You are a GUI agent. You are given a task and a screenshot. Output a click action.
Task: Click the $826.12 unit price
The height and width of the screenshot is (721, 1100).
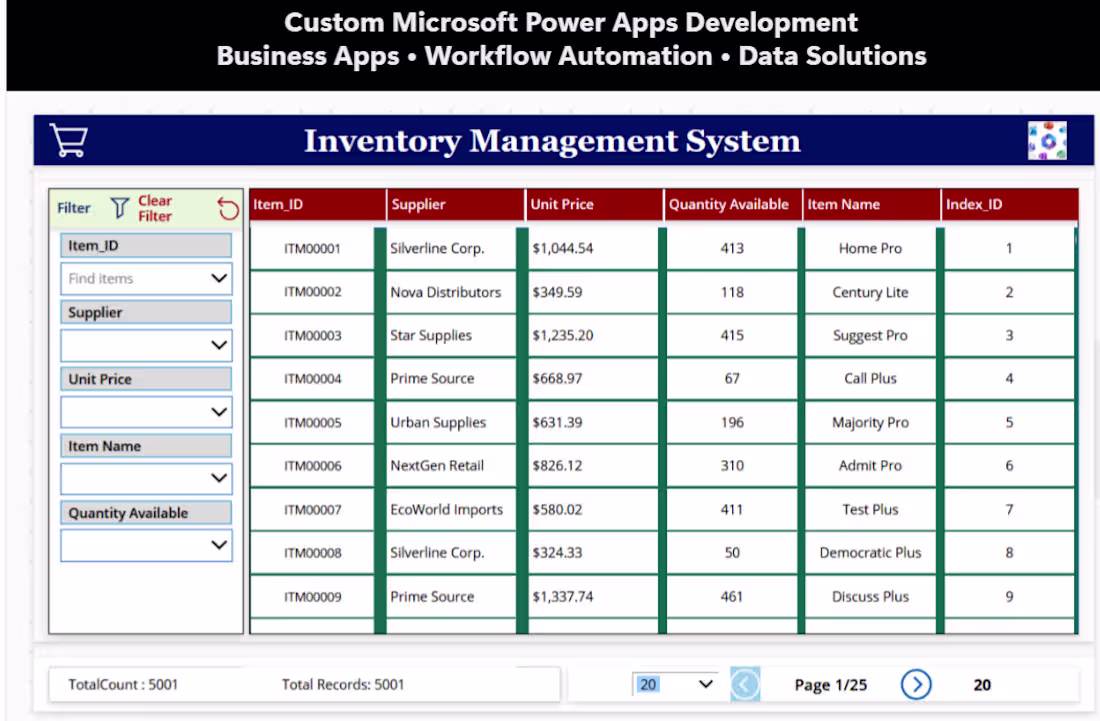tap(557, 466)
